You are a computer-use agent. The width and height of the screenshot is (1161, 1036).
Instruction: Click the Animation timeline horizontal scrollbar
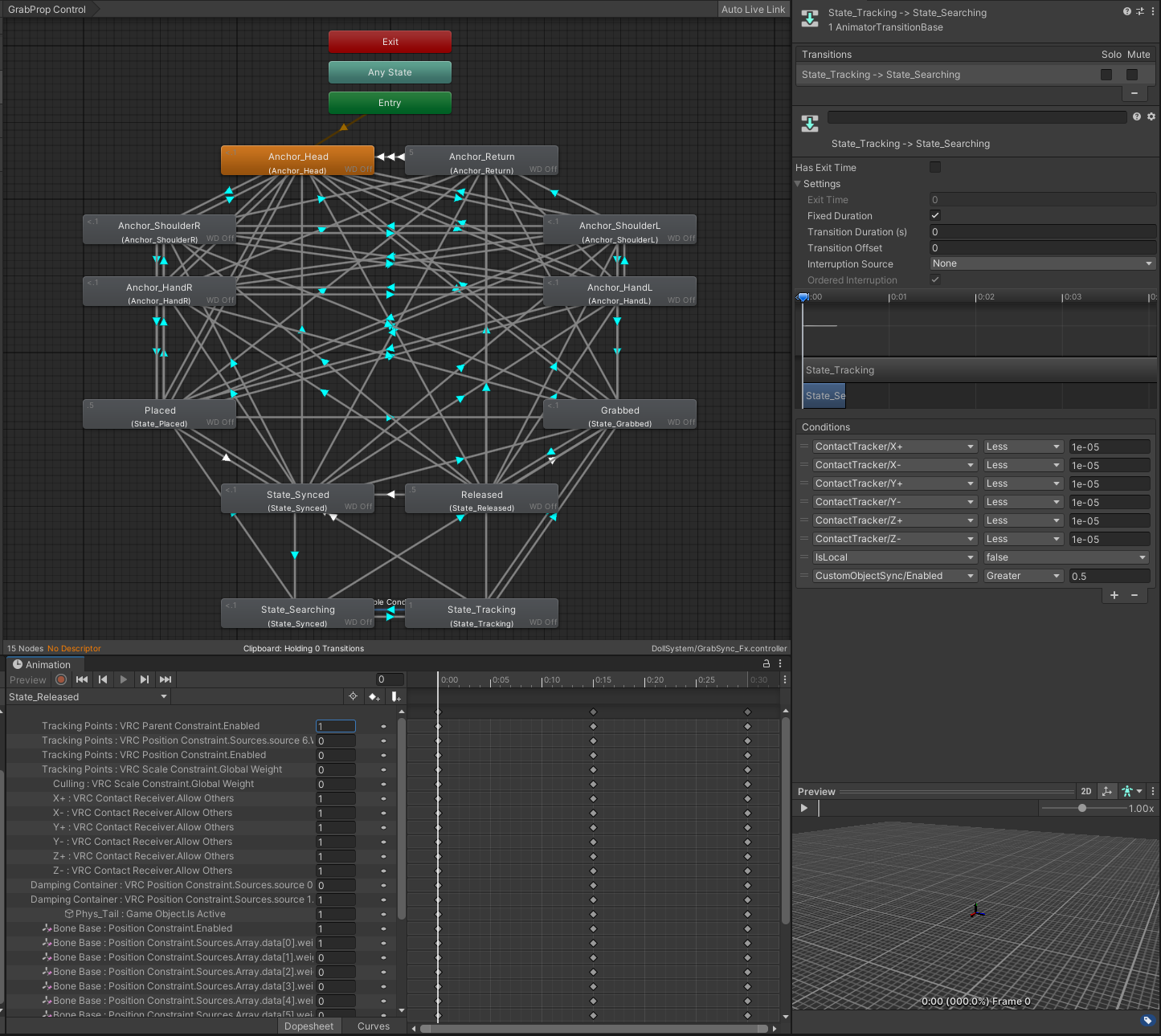coord(595,1028)
